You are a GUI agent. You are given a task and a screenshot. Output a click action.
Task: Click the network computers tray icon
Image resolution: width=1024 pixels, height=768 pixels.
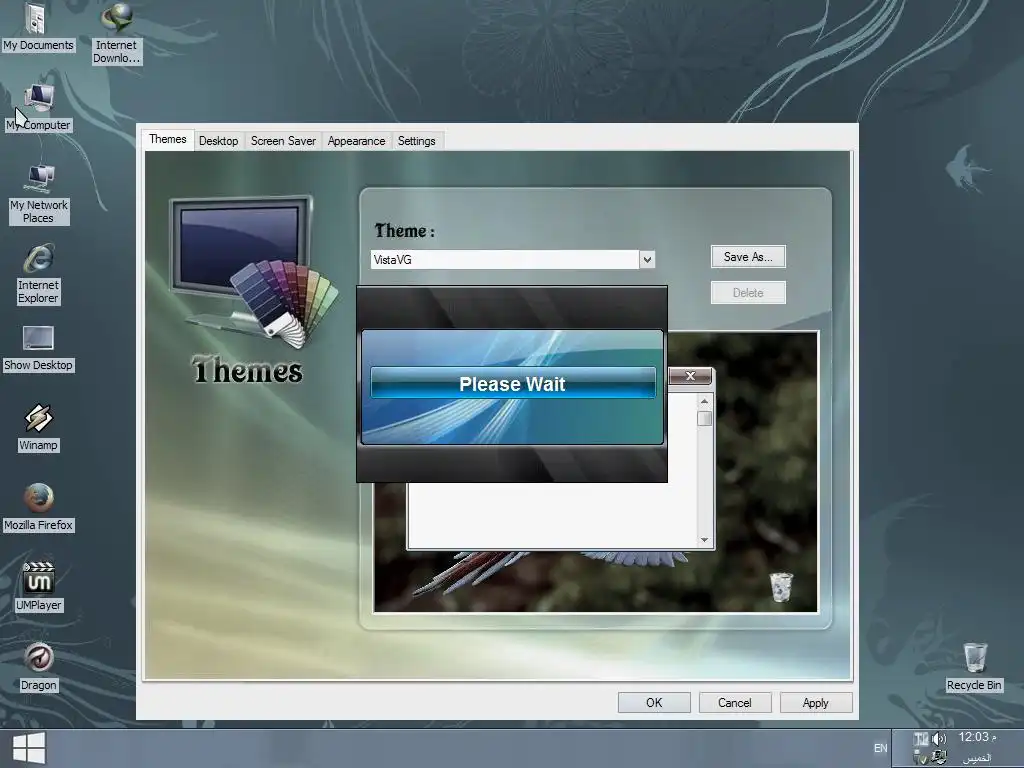coord(939,758)
